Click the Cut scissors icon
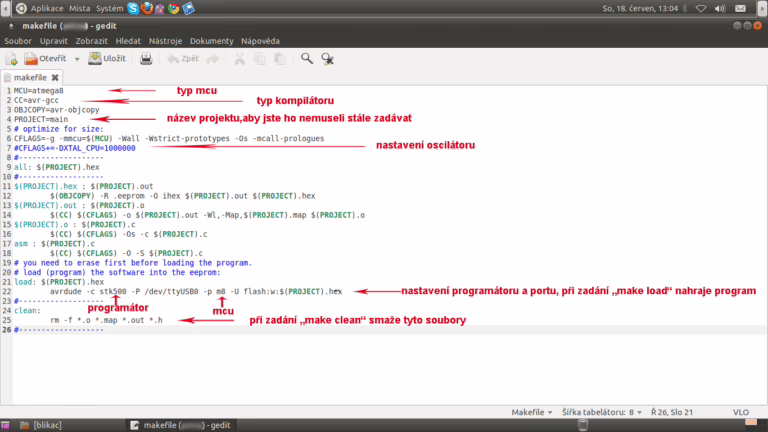The height and width of the screenshot is (432, 768). [239, 59]
